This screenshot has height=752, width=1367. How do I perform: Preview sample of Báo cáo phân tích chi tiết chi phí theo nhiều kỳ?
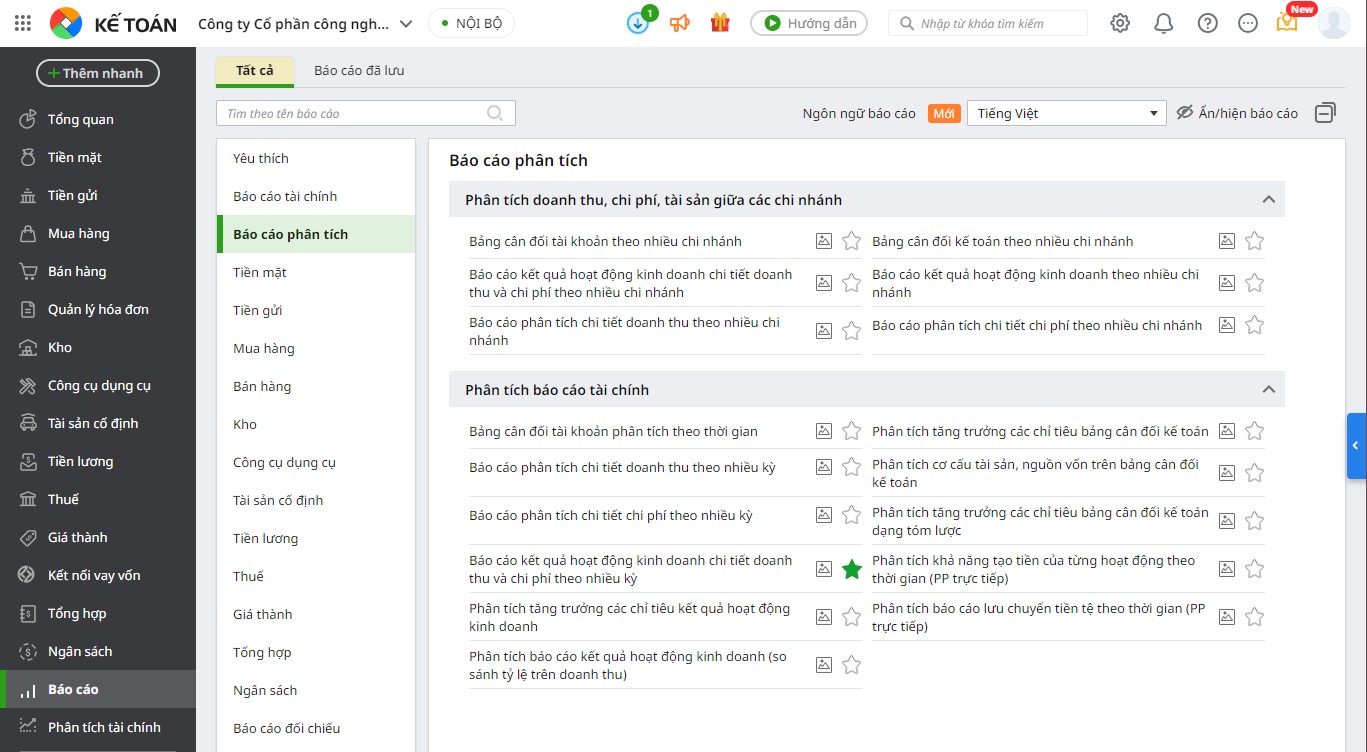point(824,515)
